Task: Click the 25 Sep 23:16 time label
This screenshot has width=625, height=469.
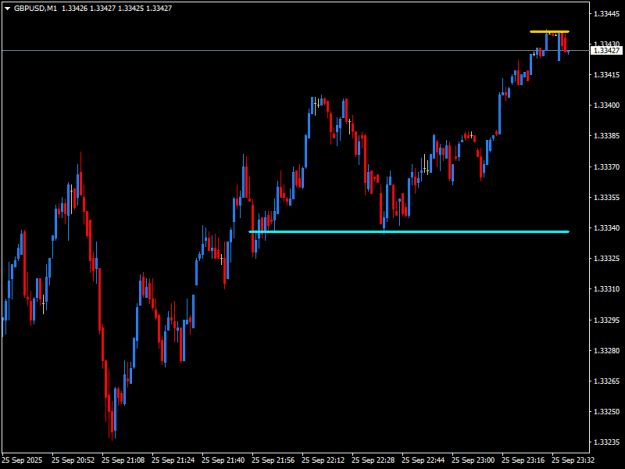Action: click(523, 460)
